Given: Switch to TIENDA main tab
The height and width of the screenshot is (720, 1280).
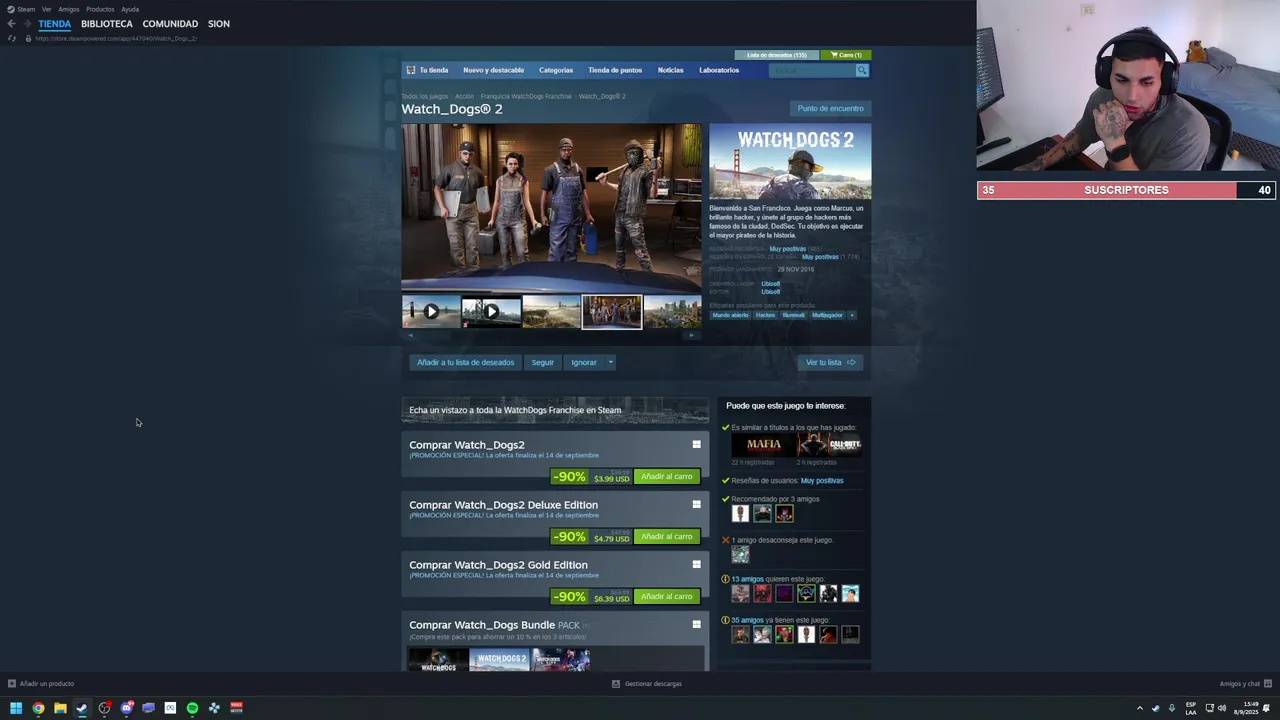Looking at the screenshot, I should (x=55, y=24).
